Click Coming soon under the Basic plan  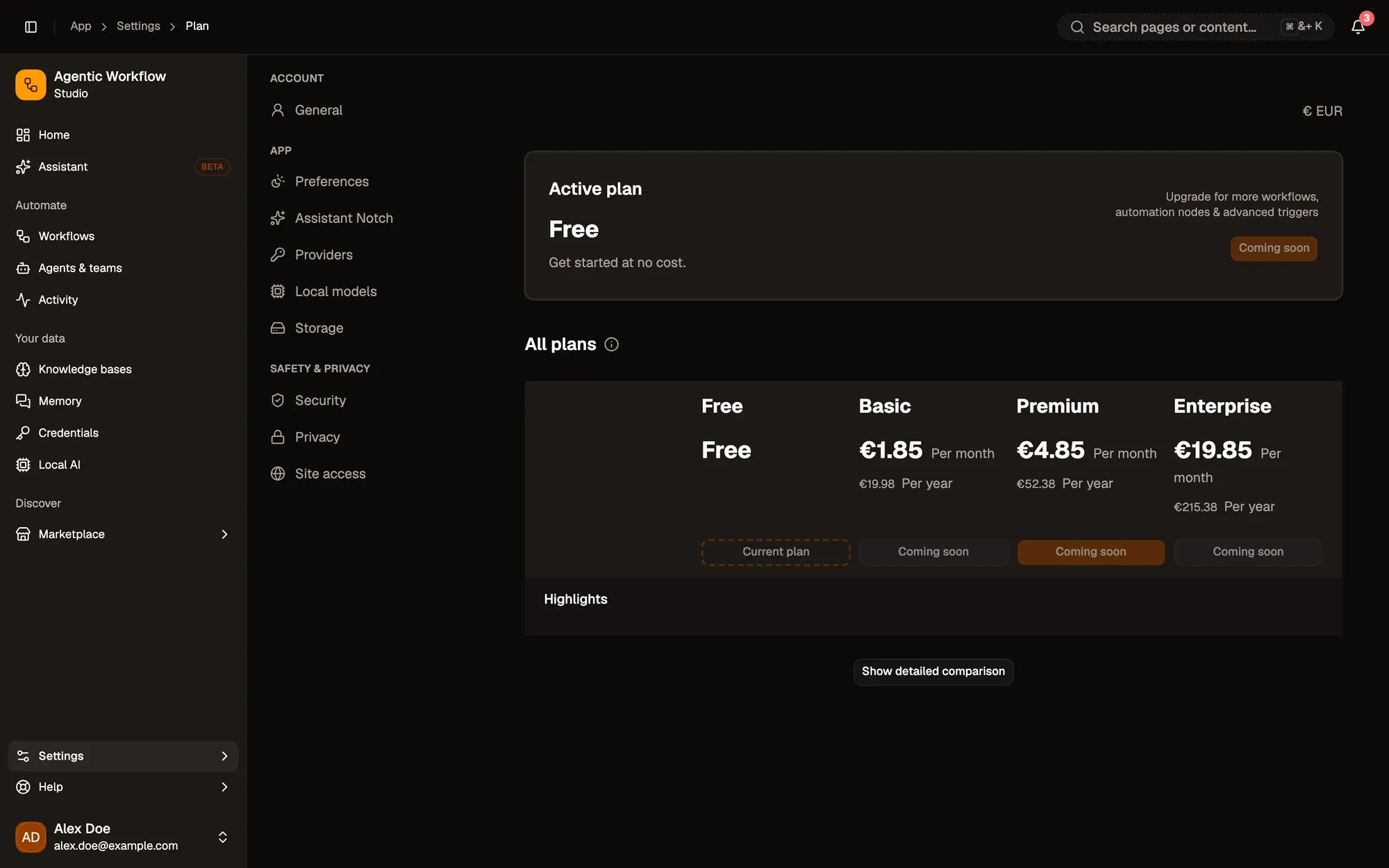click(x=933, y=552)
